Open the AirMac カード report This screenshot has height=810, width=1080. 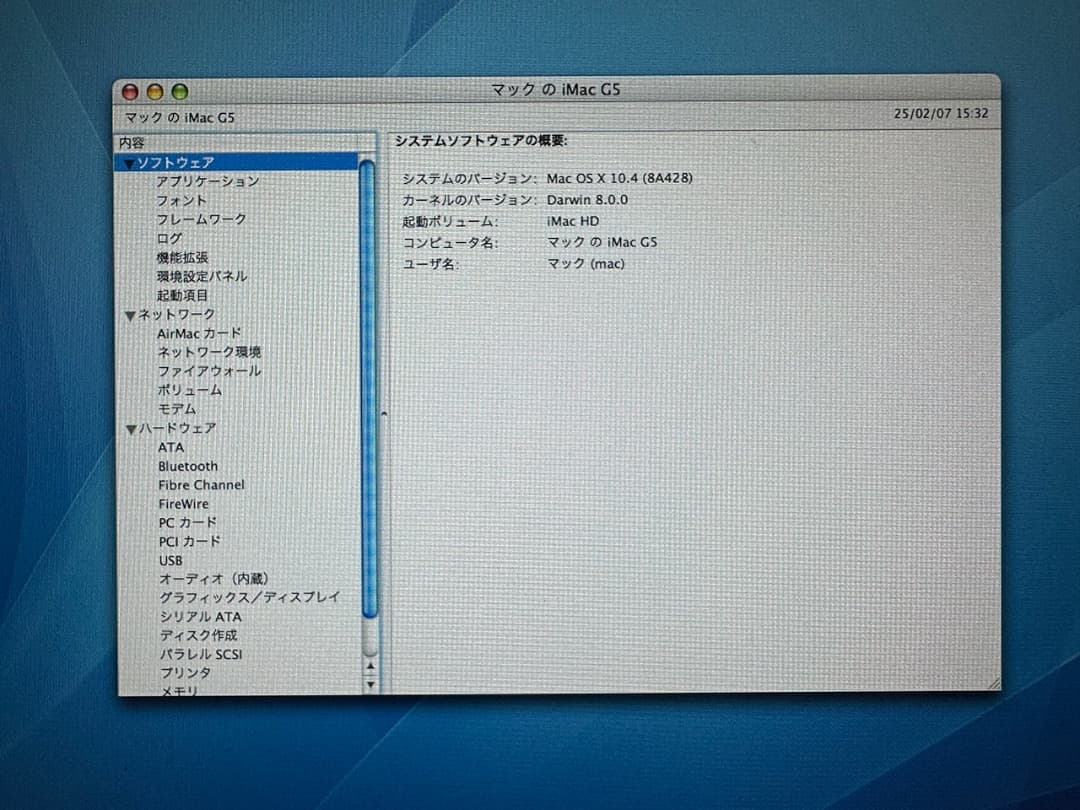pos(199,333)
